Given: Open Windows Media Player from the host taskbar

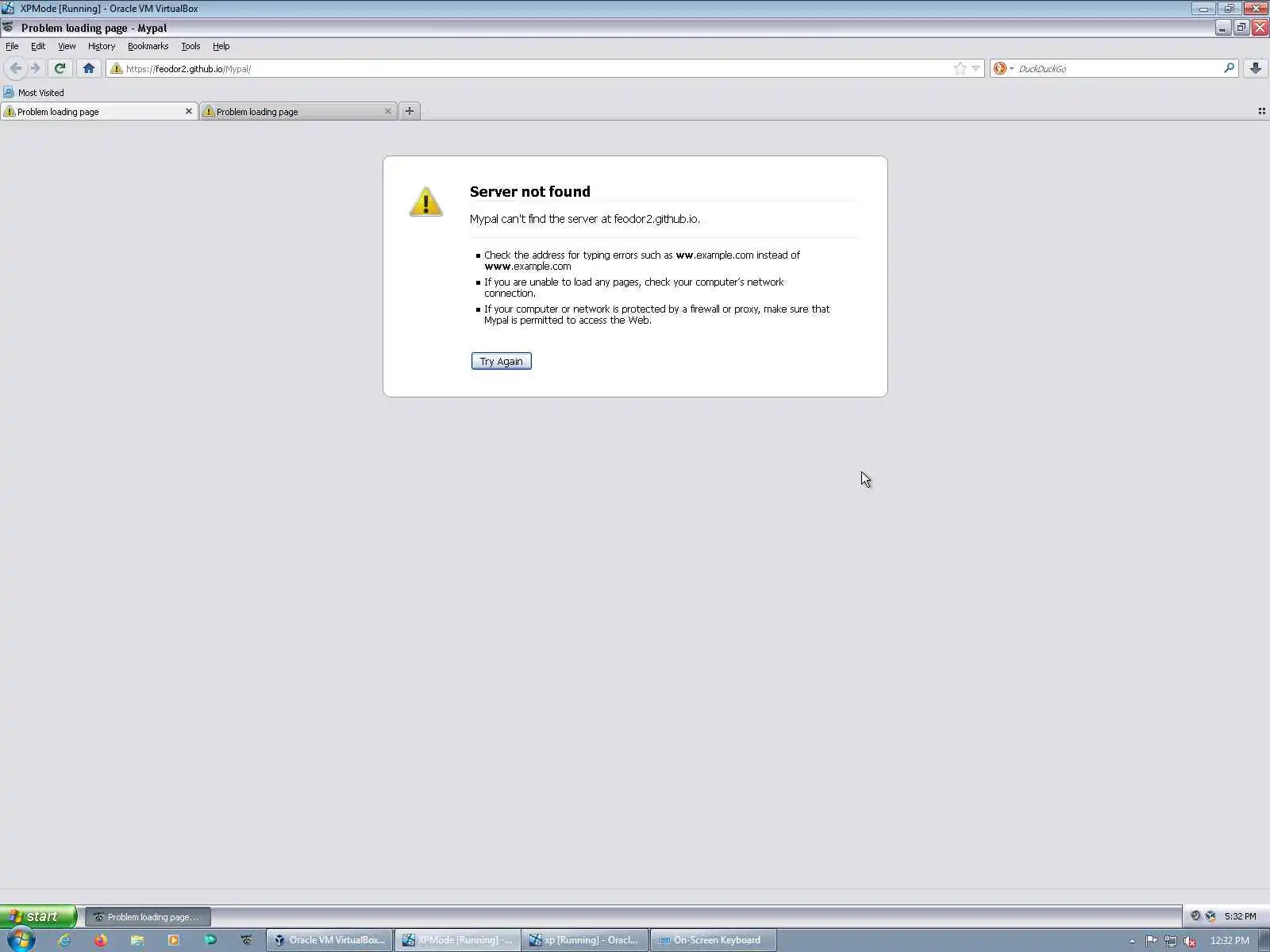Looking at the screenshot, I should pyautogui.click(x=174, y=940).
